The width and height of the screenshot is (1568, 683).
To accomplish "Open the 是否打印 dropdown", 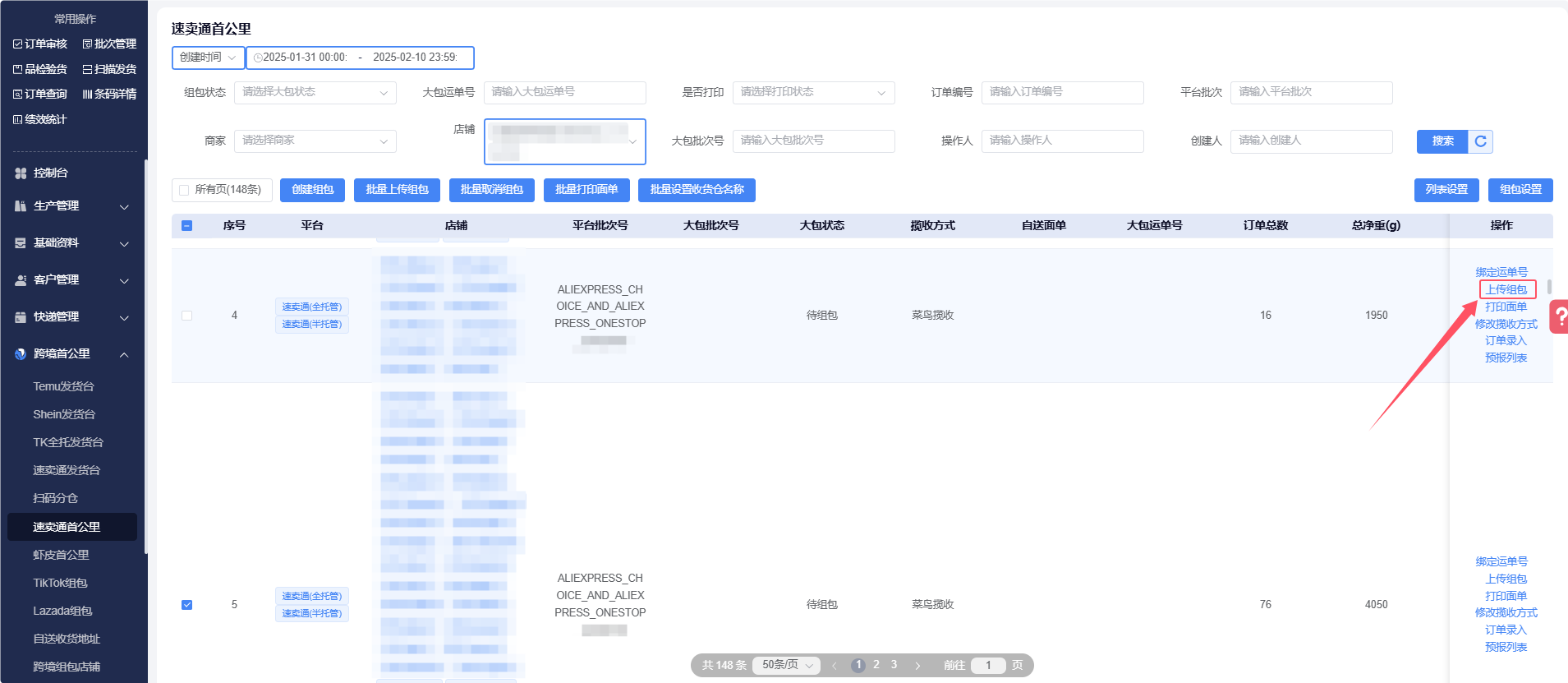I will (813, 93).
